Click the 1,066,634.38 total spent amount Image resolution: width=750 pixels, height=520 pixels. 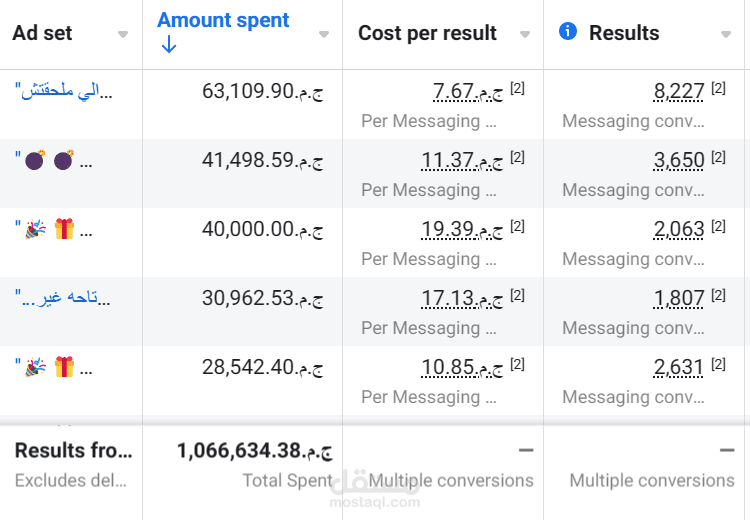pyautogui.click(x=254, y=451)
